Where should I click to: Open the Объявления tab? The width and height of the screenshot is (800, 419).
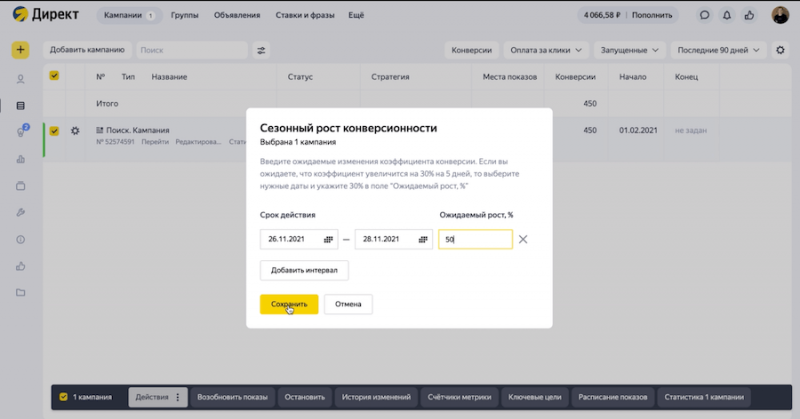(x=236, y=16)
